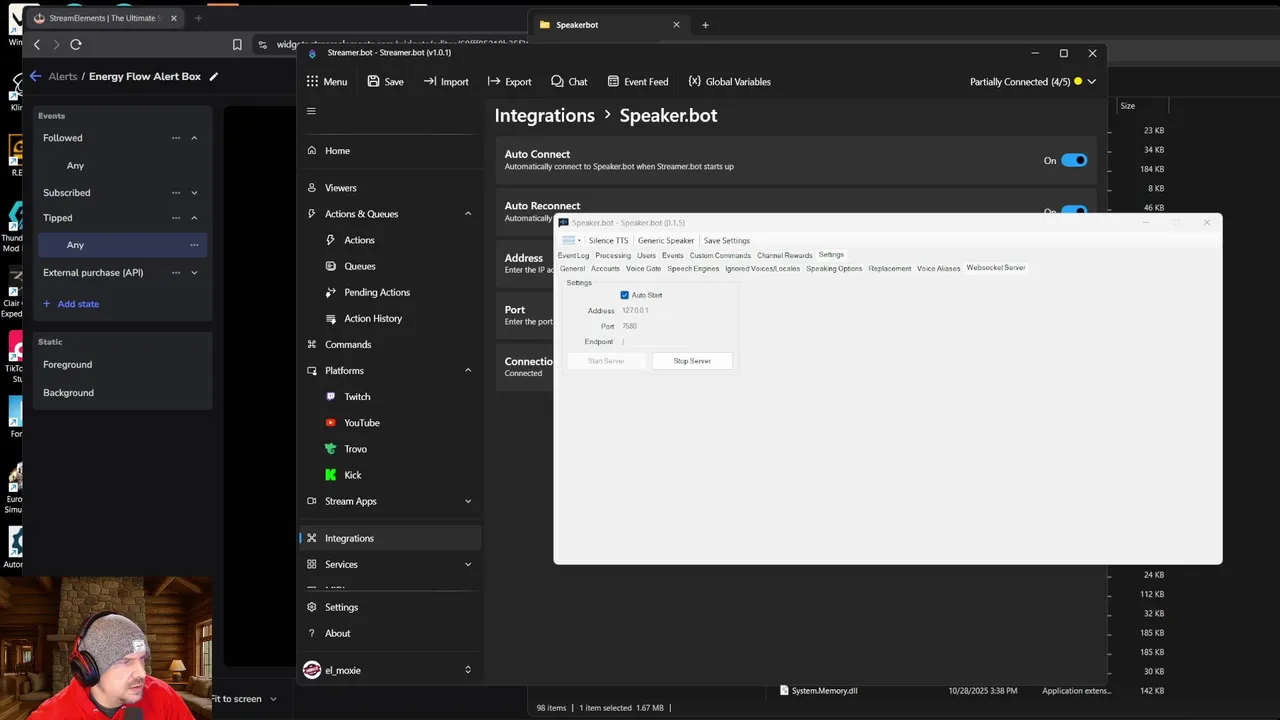Image resolution: width=1280 pixels, height=720 pixels.
Task: Click the Import arrow icon
Action: pos(430,82)
